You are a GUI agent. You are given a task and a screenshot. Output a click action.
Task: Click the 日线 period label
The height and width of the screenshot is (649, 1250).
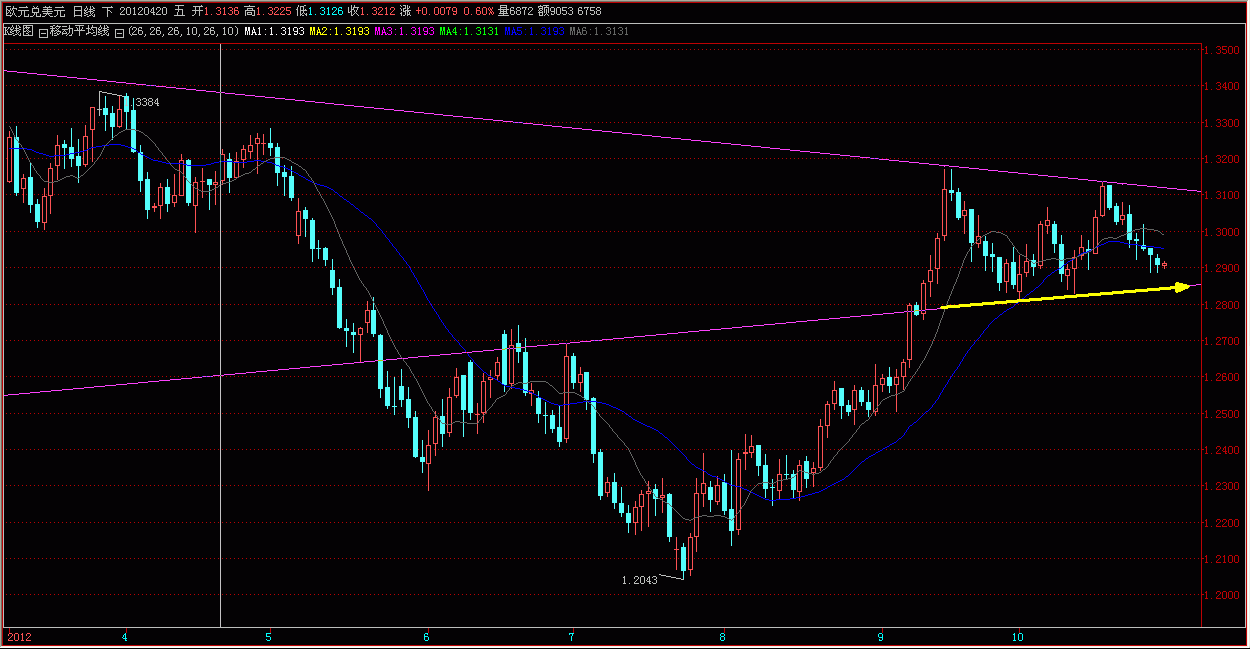tap(84, 11)
